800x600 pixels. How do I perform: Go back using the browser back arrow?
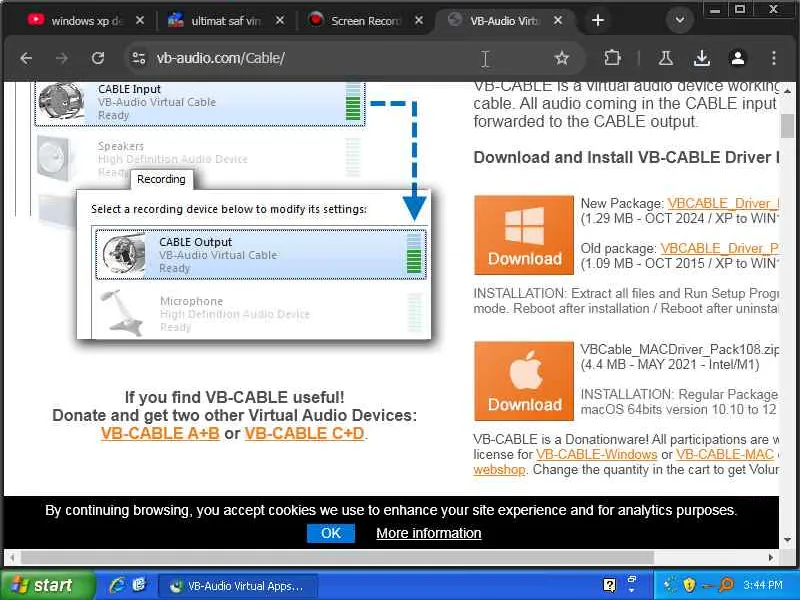pyautogui.click(x=26, y=59)
